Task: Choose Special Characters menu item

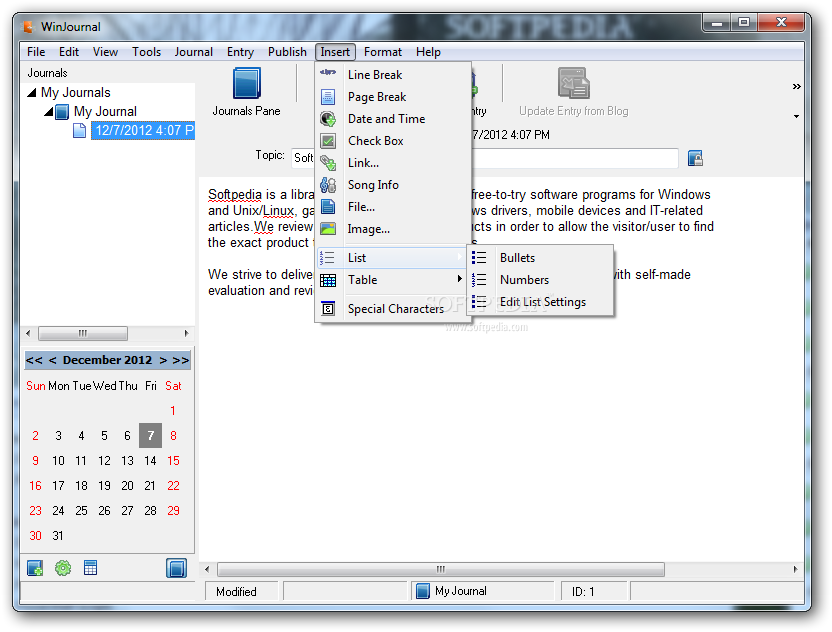Action: click(393, 309)
